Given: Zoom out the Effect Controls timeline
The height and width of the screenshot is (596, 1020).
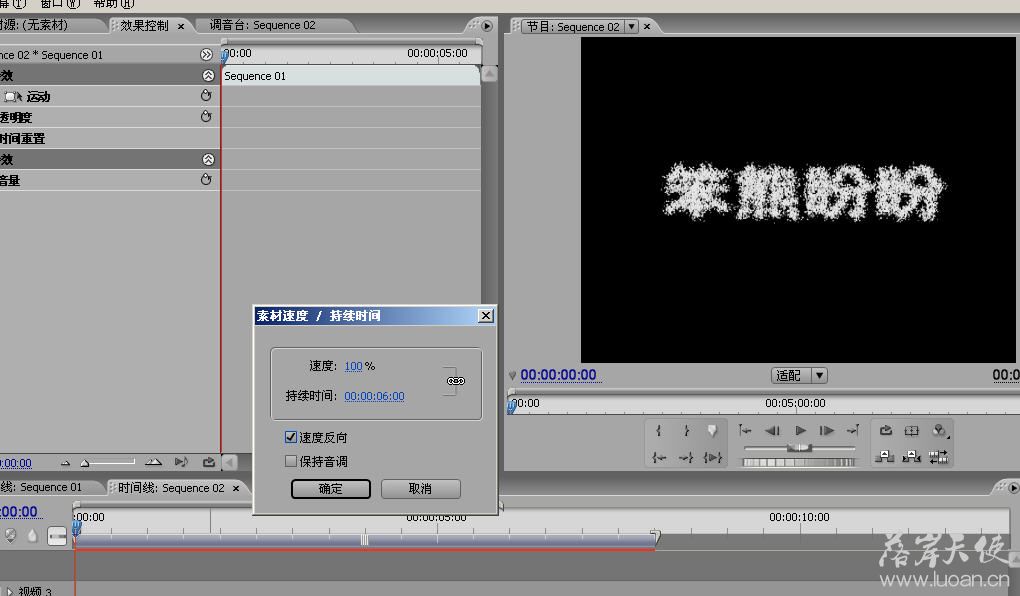Looking at the screenshot, I should tap(65, 463).
